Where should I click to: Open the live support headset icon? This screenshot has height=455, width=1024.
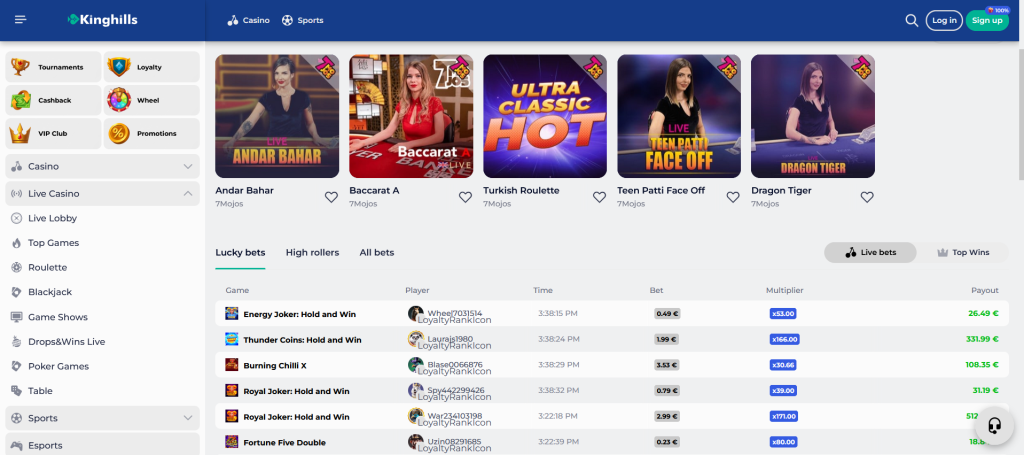click(994, 426)
